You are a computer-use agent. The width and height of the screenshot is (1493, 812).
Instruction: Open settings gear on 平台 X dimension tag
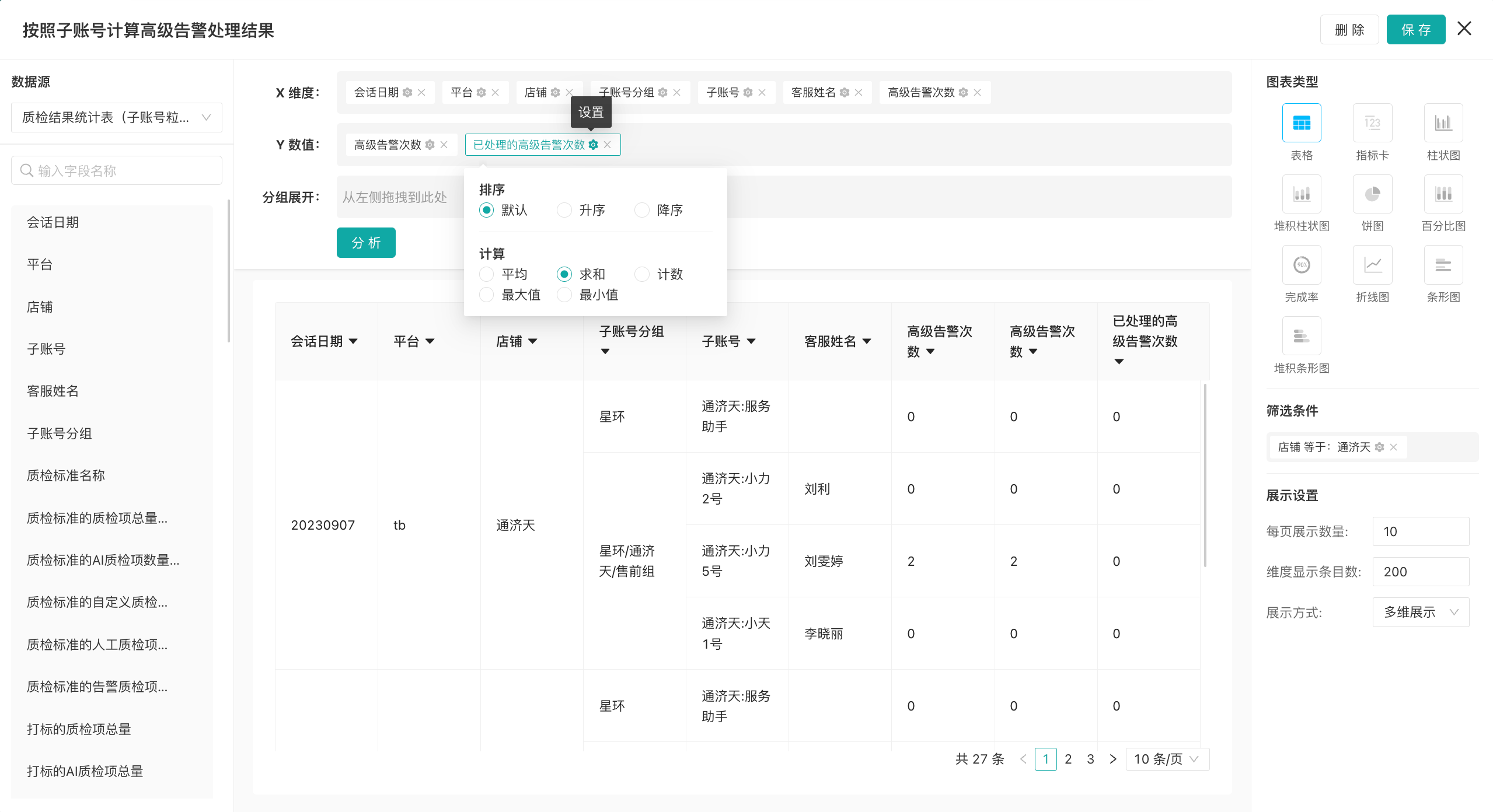(481, 93)
